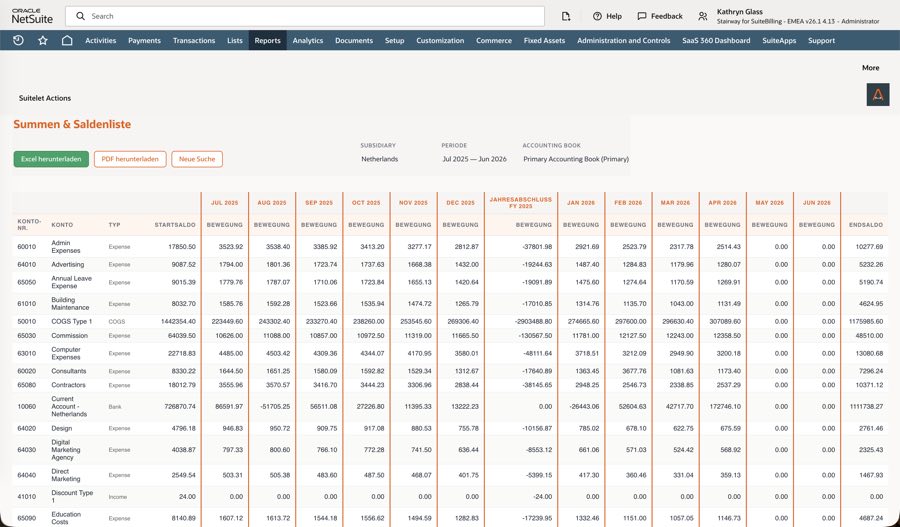Image resolution: width=900 pixels, height=527 pixels.
Task: Click the Digital Marketing Agency account
Action: [x=65, y=450]
